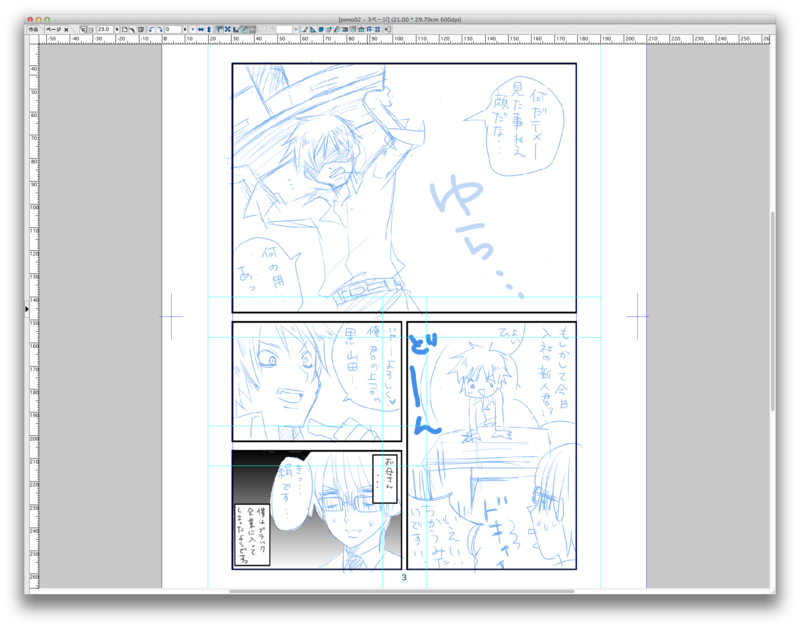This screenshot has height=628, width=800.
Task: Maximize the window with the green button
Action: (46, 19)
